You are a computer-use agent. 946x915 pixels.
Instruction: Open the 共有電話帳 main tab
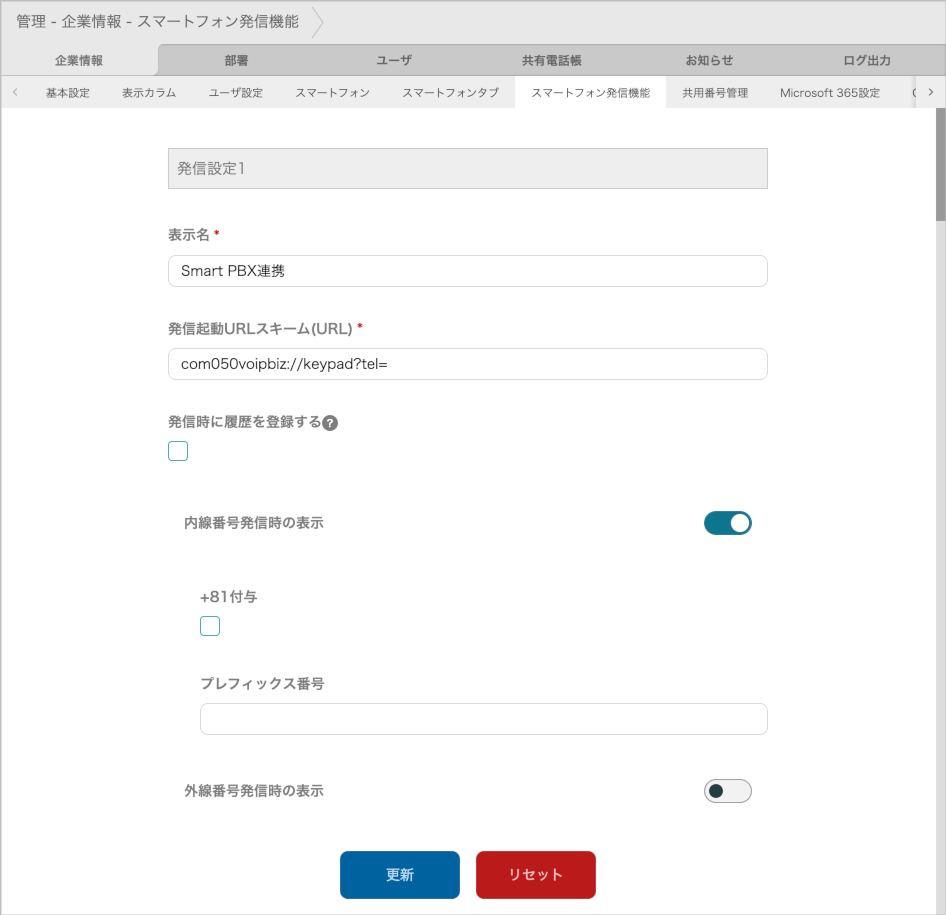pos(551,60)
